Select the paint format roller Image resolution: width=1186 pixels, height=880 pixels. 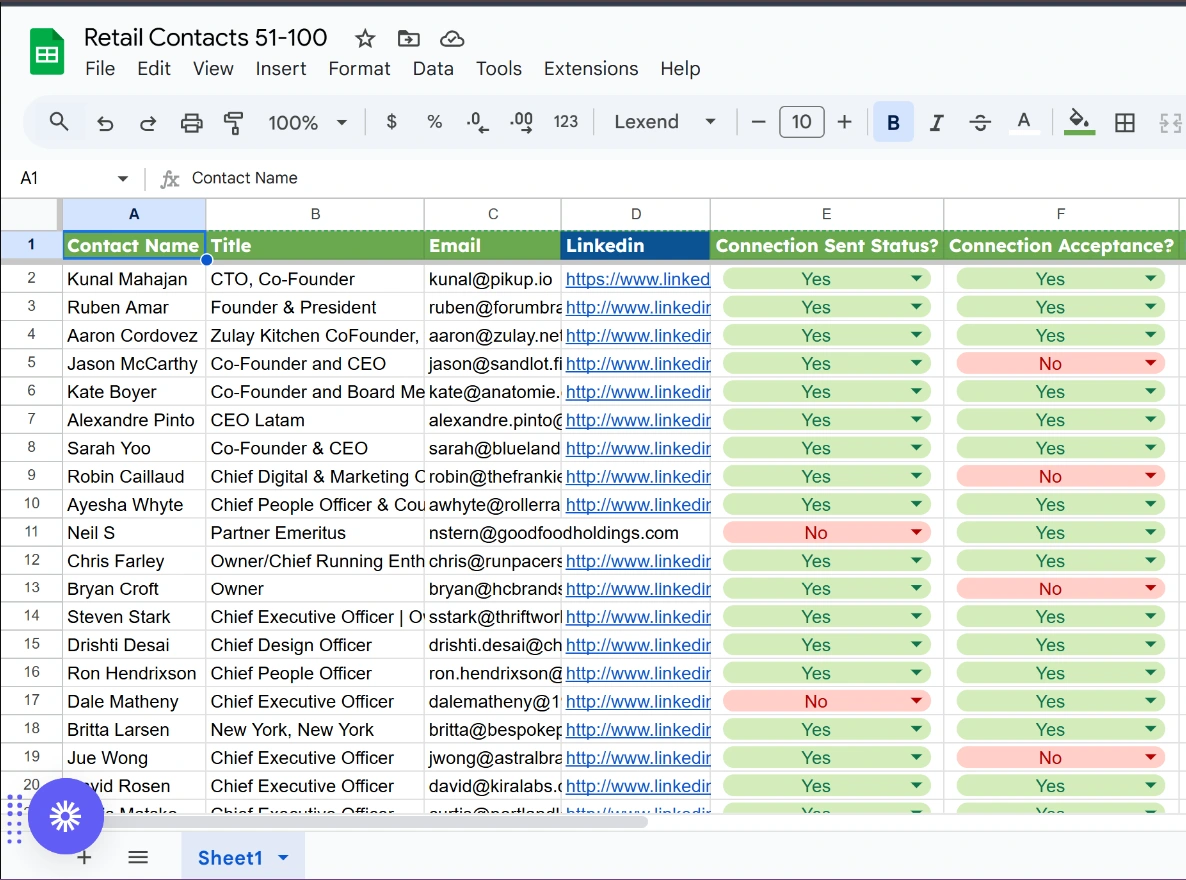(234, 123)
